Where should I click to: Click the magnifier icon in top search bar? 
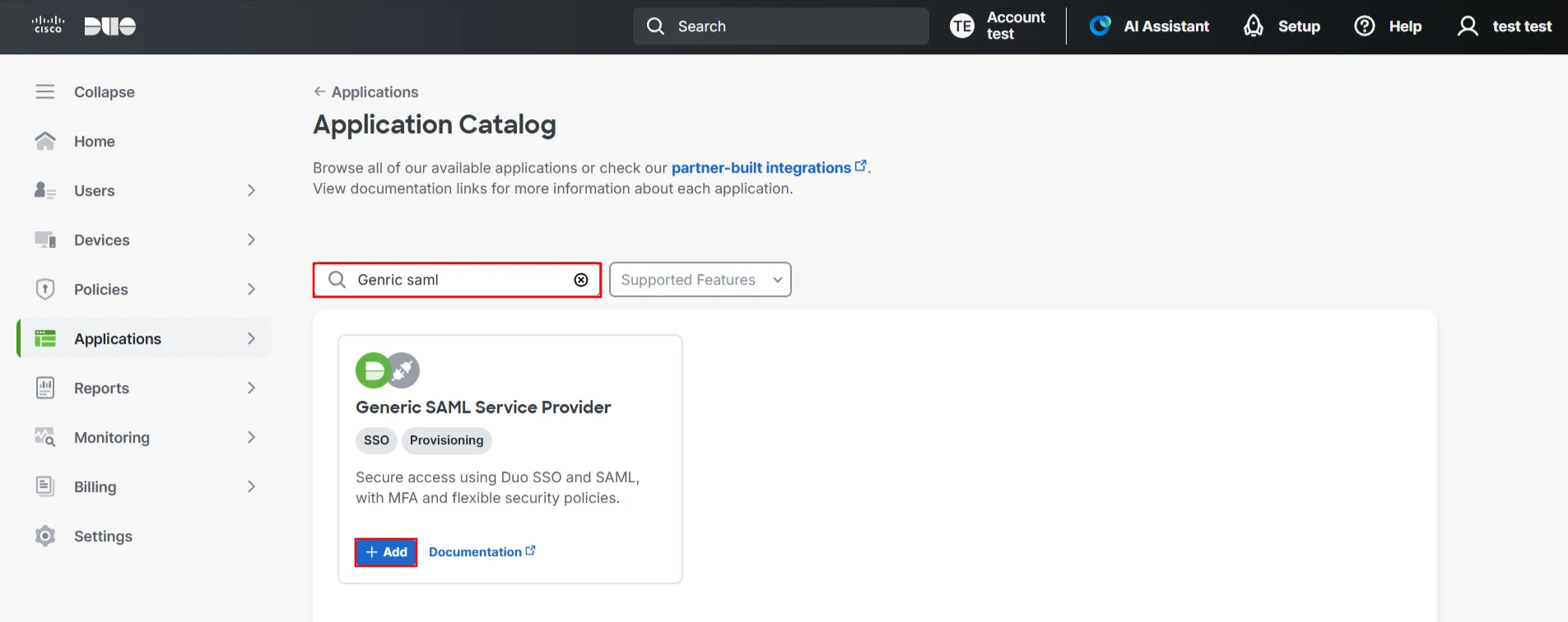pos(655,26)
